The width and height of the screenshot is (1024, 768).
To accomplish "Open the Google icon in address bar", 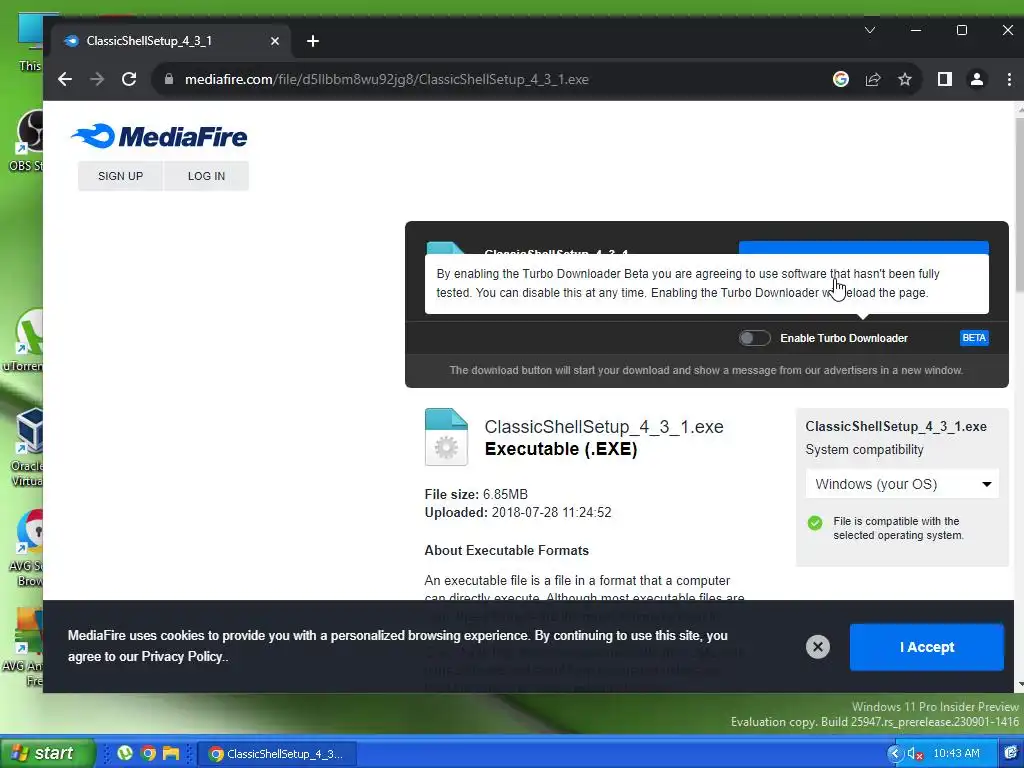I will (840, 80).
